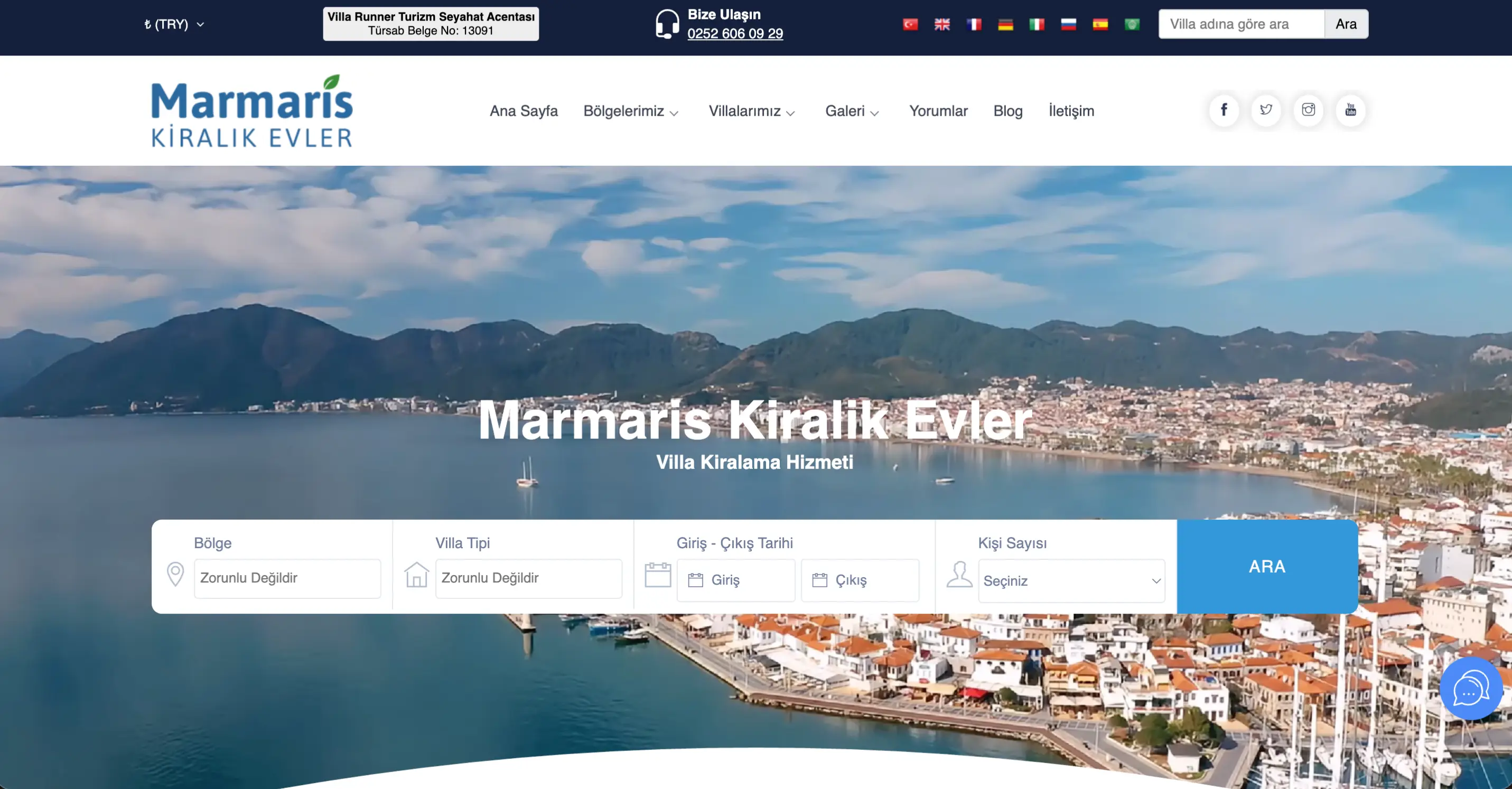
Task: Select the Çıkış check-out date field
Action: [x=861, y=580]
